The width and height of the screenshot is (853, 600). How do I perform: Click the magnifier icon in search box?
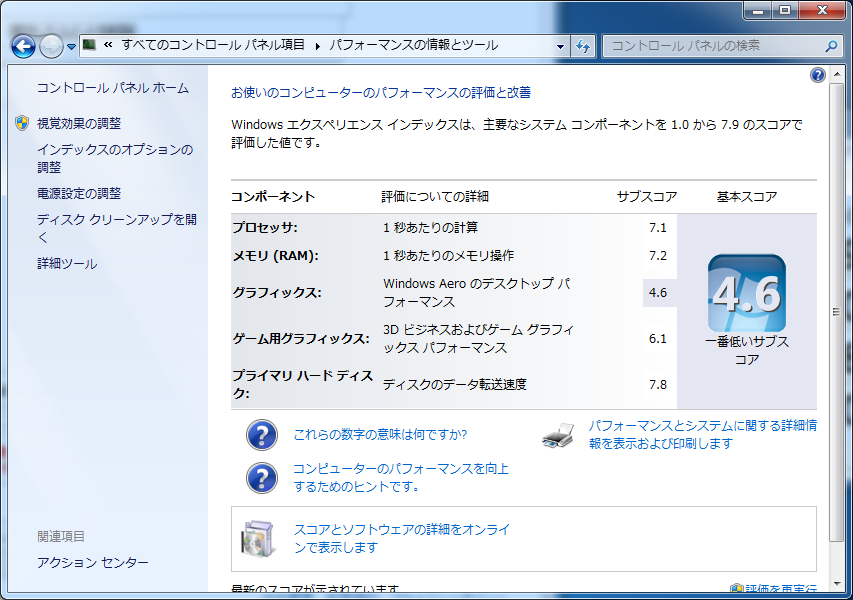pos(831,46)
